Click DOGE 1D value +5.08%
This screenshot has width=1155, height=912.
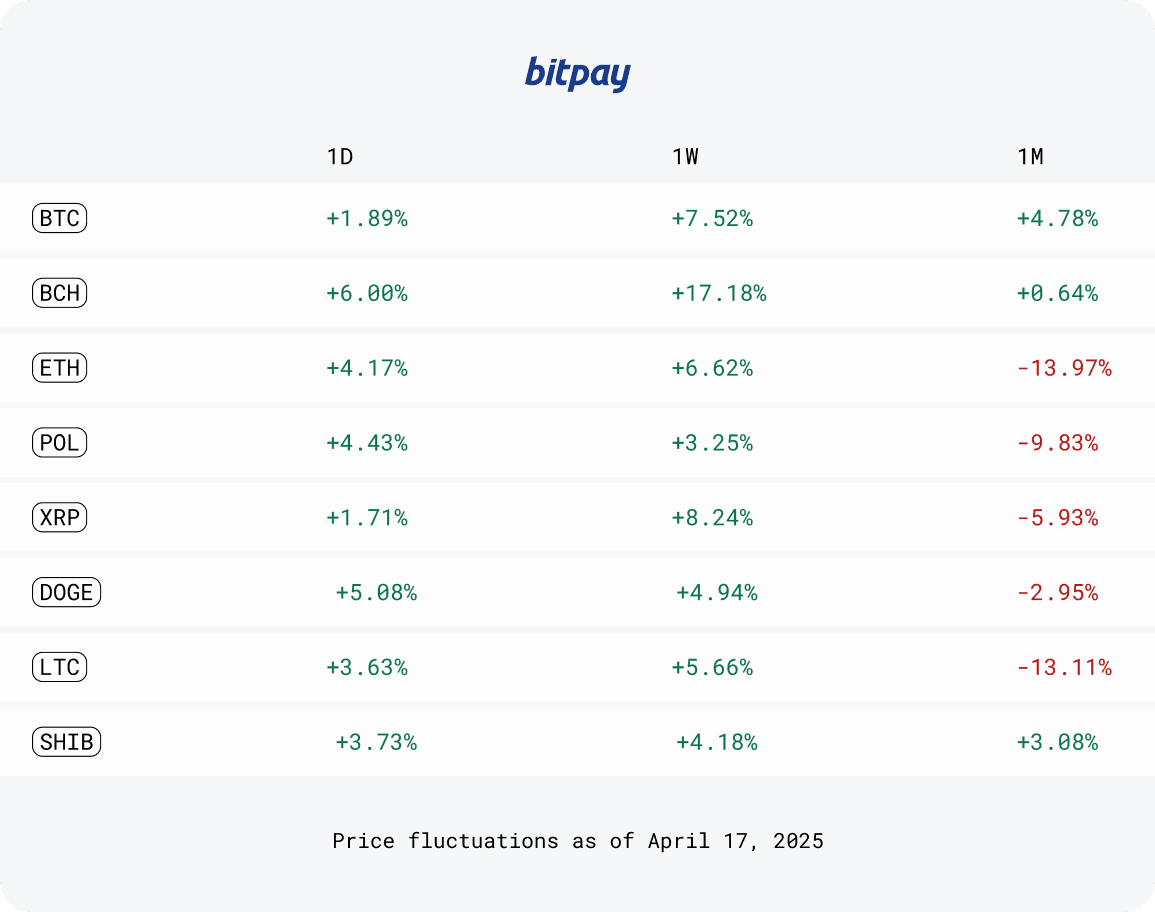pyautogui.click(x=376, y=593)
